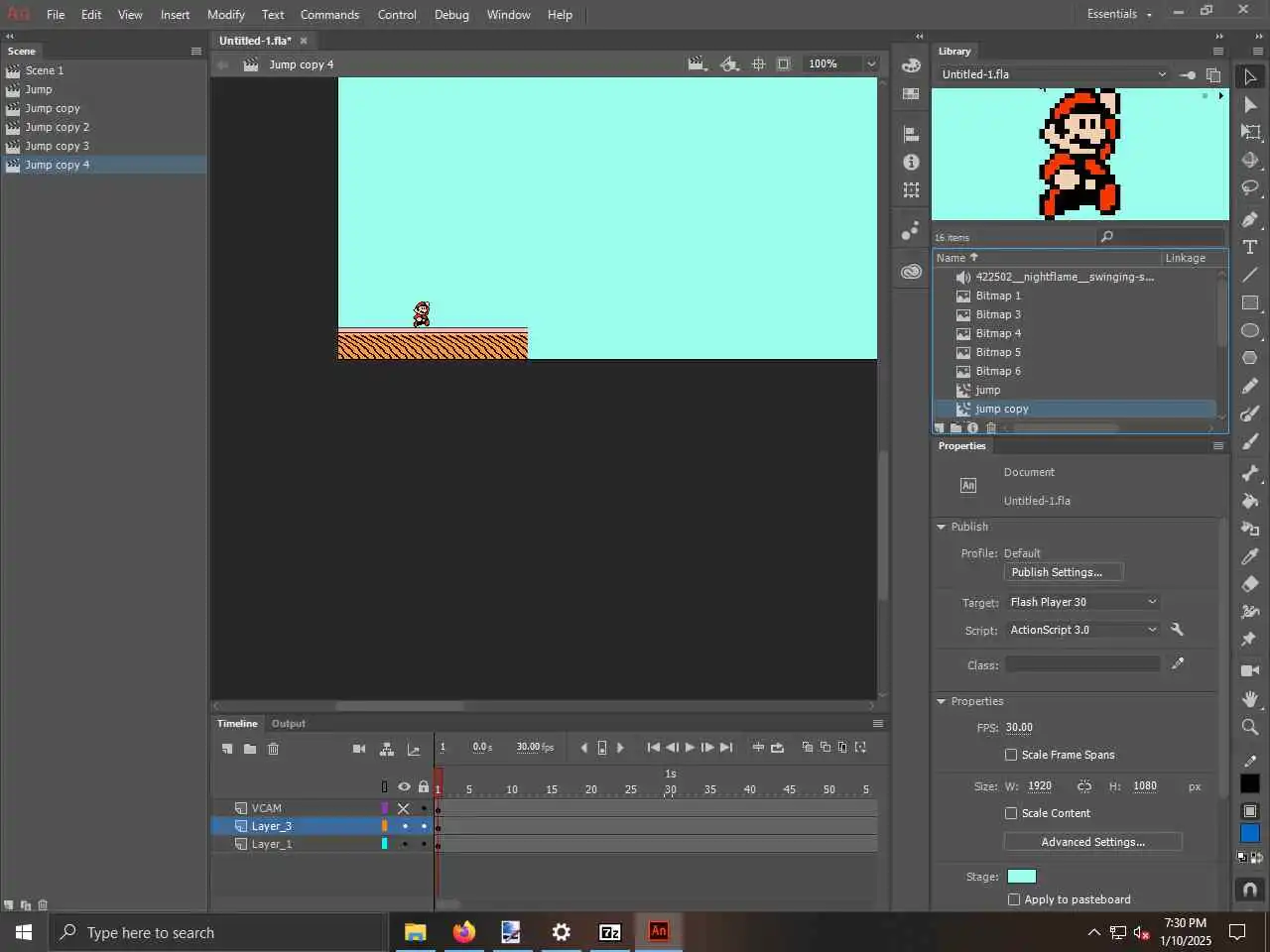Select the Paint Bucket tool
1270x952 pixels.
point(1250,501)
